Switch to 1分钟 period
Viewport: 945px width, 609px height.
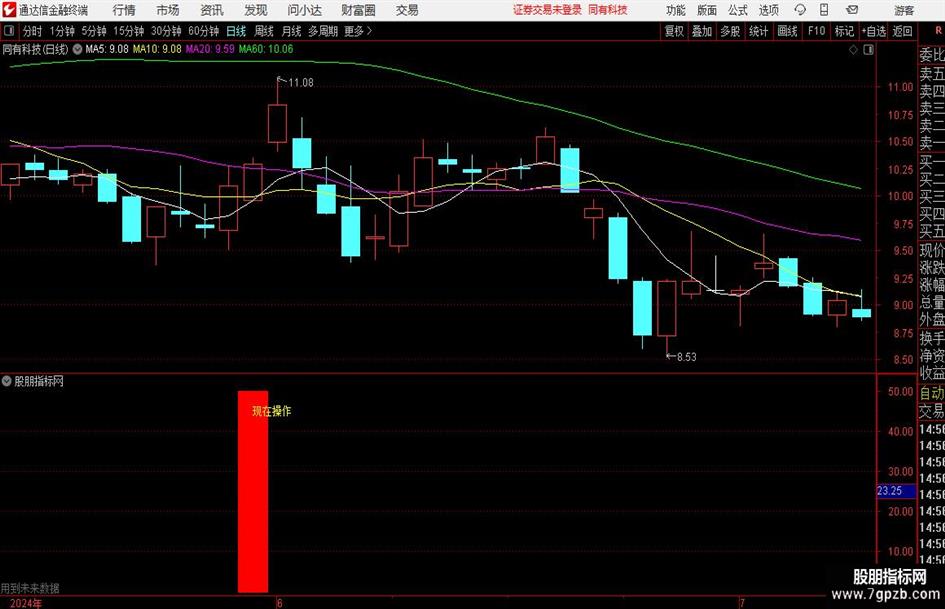61,31
